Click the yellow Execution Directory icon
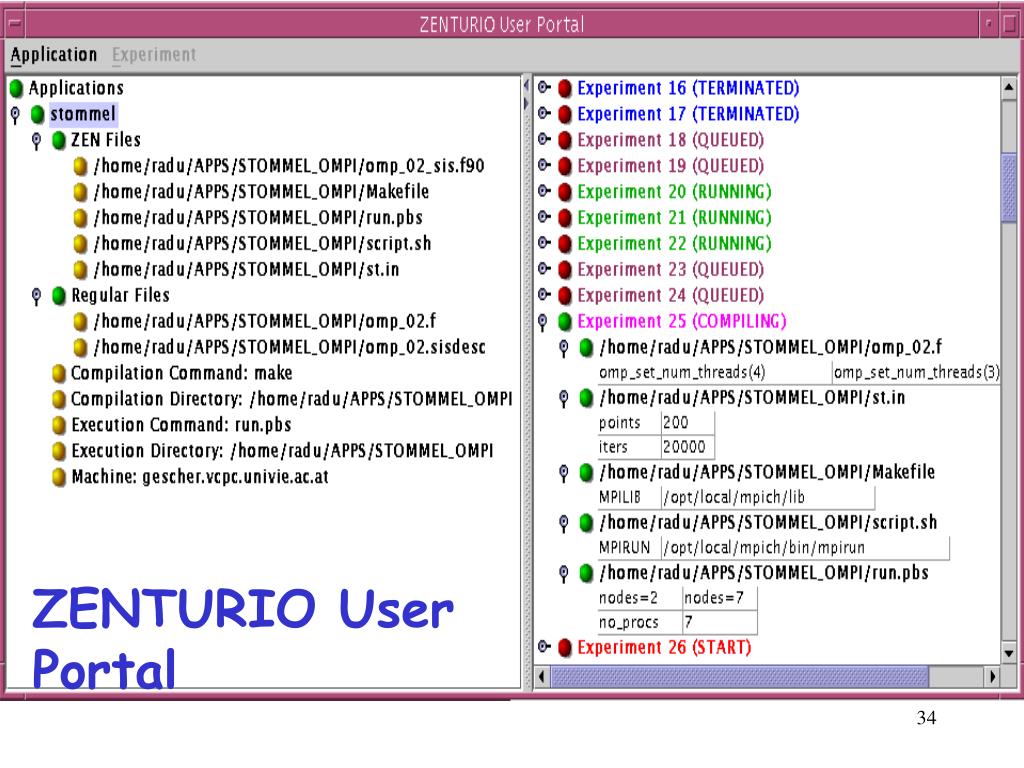The width and height of the screenshot is (1024, 768). 59,451
